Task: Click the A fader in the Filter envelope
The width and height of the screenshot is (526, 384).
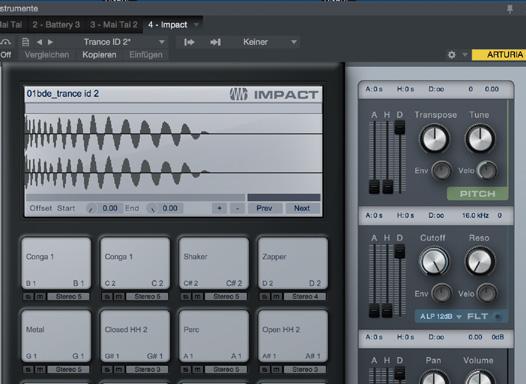Action: tap(374, 310)
